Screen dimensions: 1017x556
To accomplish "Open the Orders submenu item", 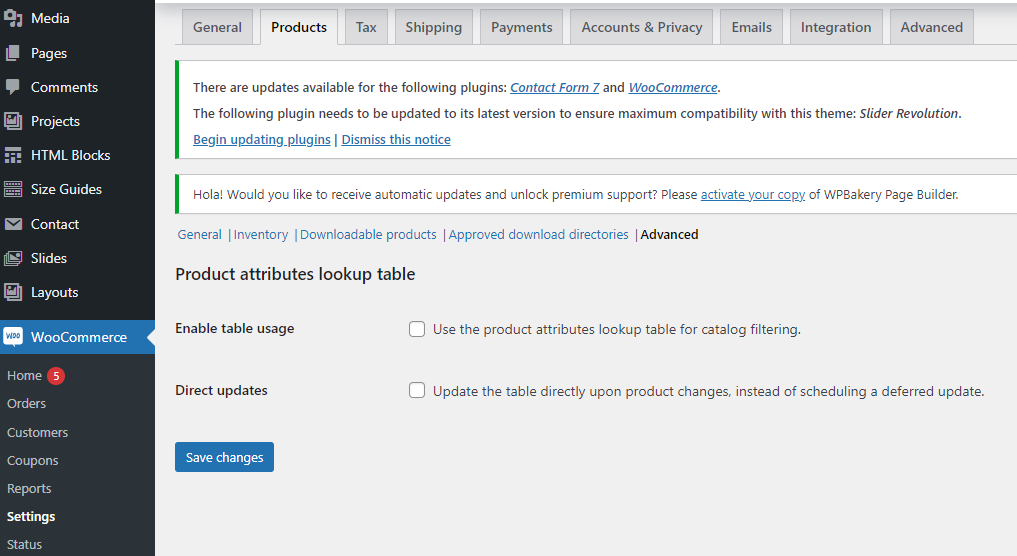I will coord(26,403).
